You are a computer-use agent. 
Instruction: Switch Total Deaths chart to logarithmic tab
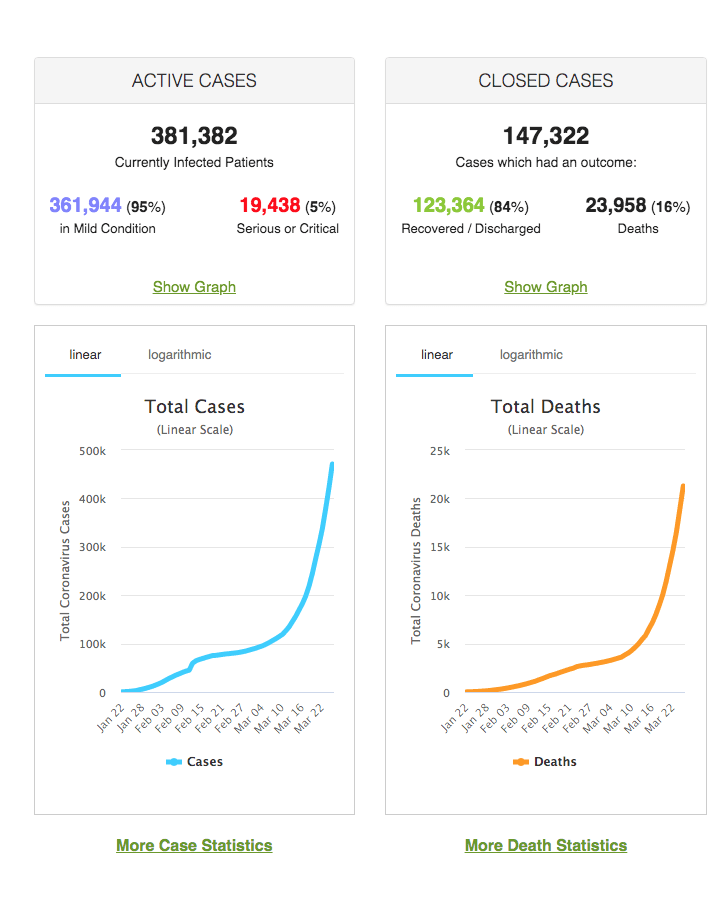(x=531, y=355)
